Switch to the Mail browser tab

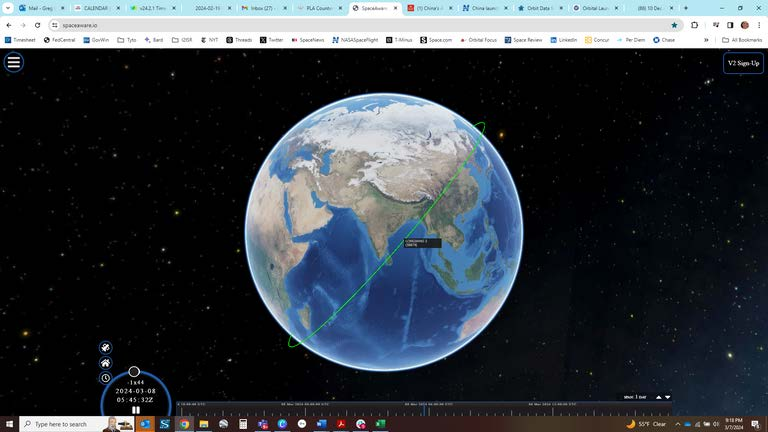pos(42,8)
